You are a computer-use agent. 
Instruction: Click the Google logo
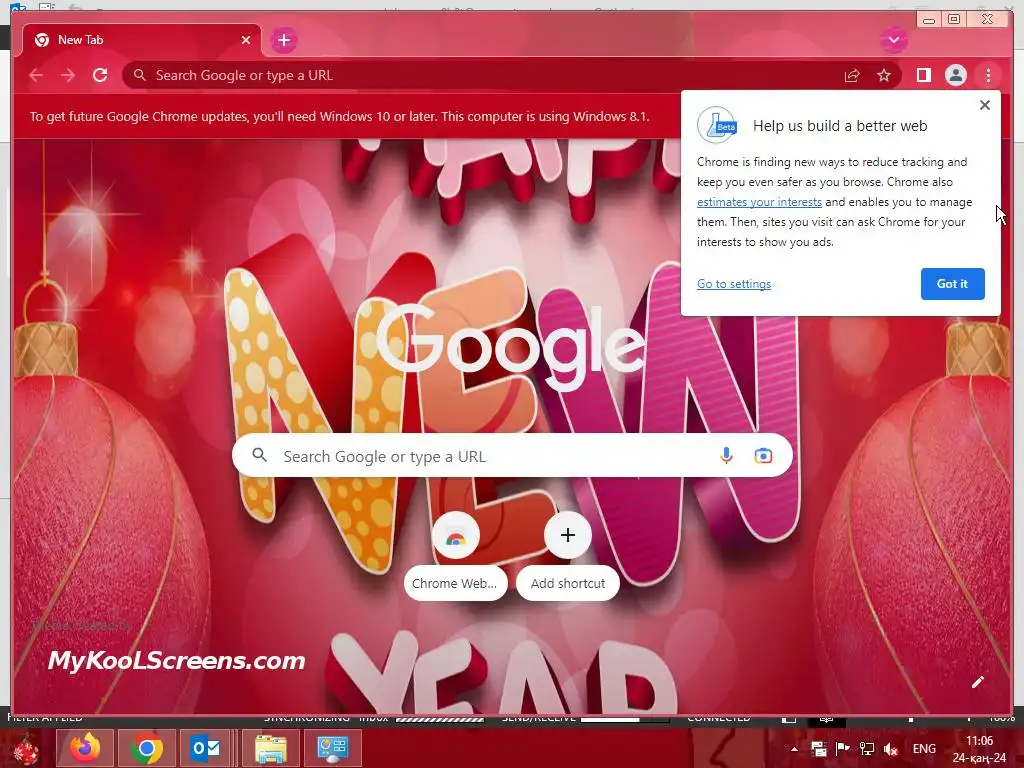511,346
